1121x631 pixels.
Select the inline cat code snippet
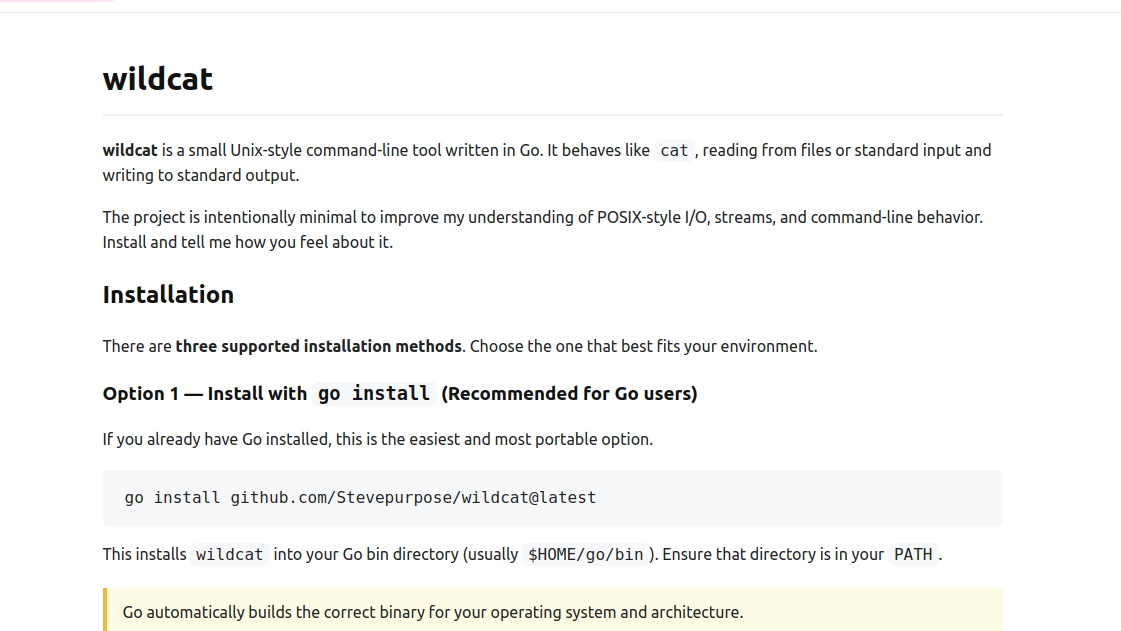pos(673,149)
